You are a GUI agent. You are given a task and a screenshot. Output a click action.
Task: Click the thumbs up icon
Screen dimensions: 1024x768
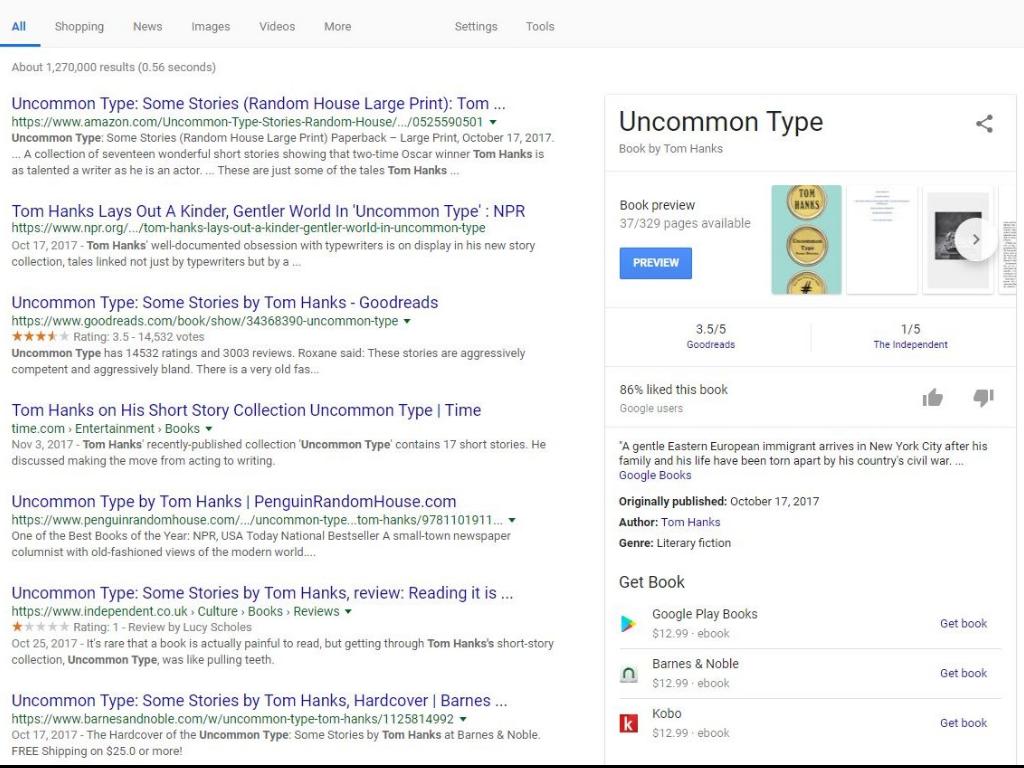point(932,398)
